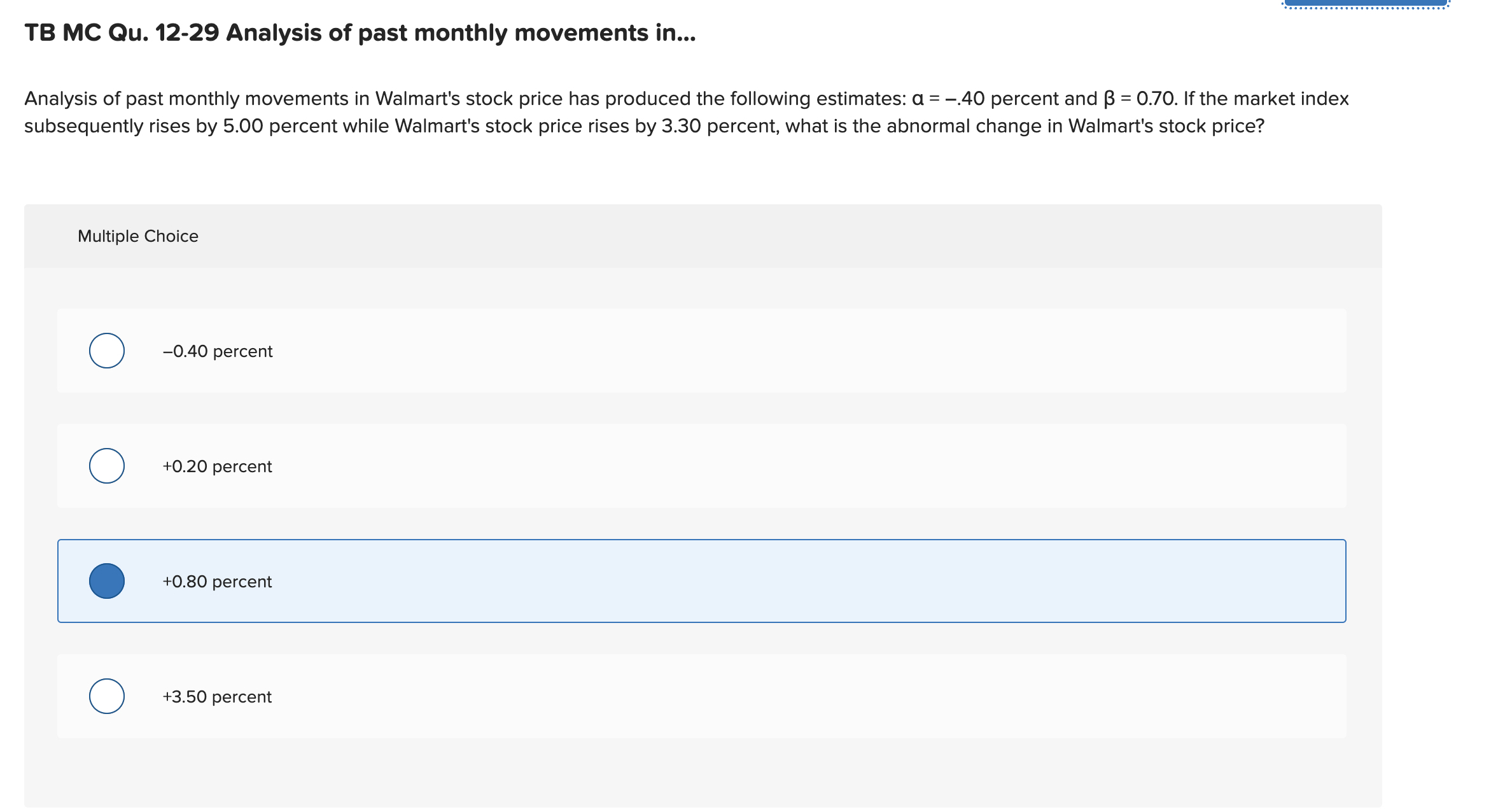Click the −0.40 percent answer row

(700, 351)
